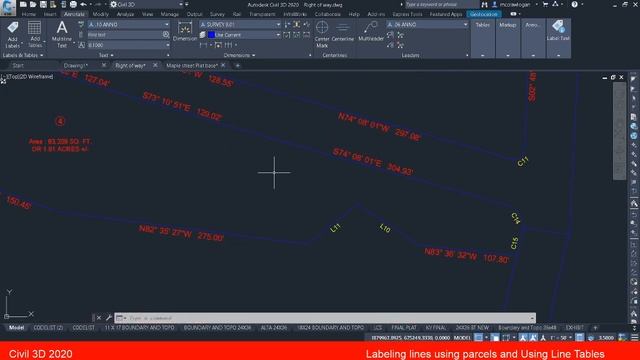Viewport: 640px width, 360px height.
Task: Click the Add Tables tool
Action: coord(35,34)
